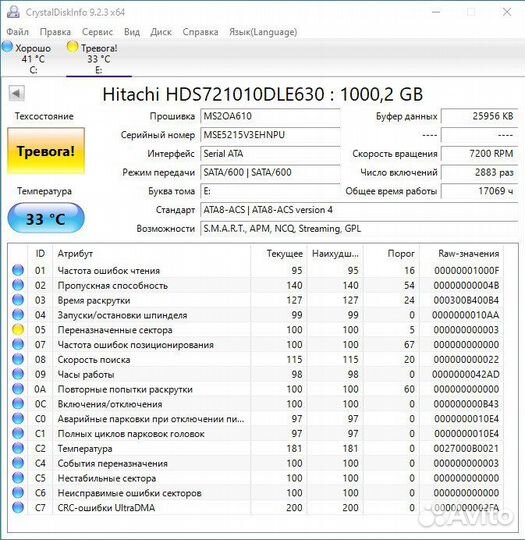Click the transfer mode field SATA/600 | SATA/600
The width and height of the screenshot is (525, 540).
(x=270, y=172)
